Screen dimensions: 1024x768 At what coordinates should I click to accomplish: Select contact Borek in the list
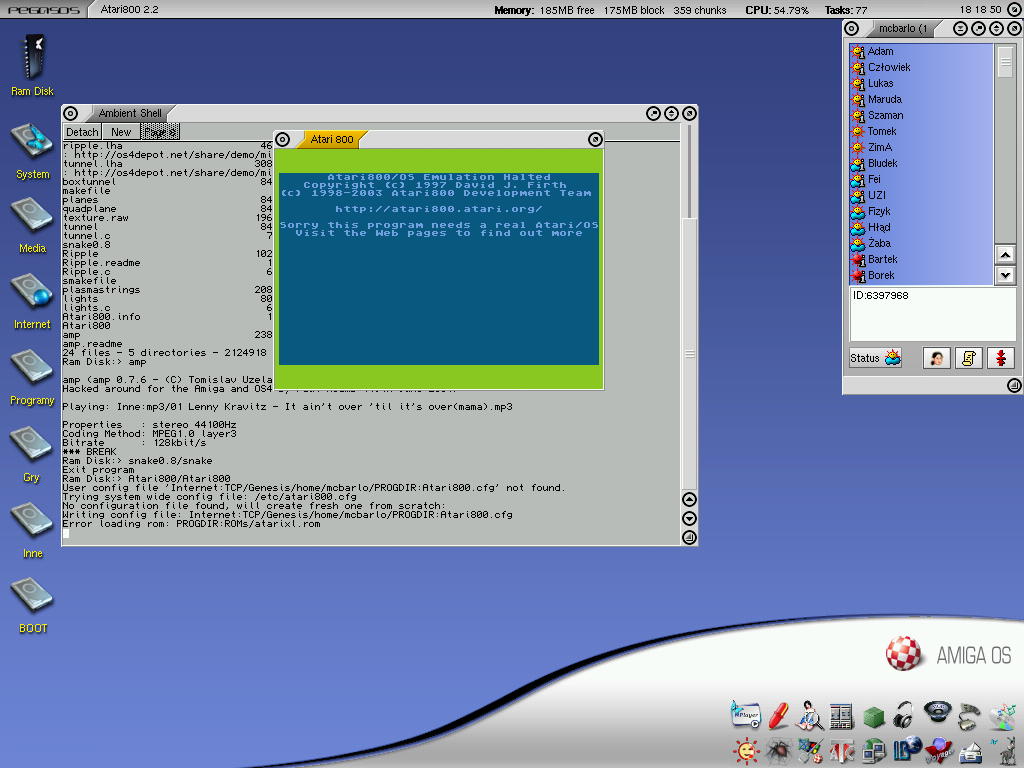(x=921, y=276)
